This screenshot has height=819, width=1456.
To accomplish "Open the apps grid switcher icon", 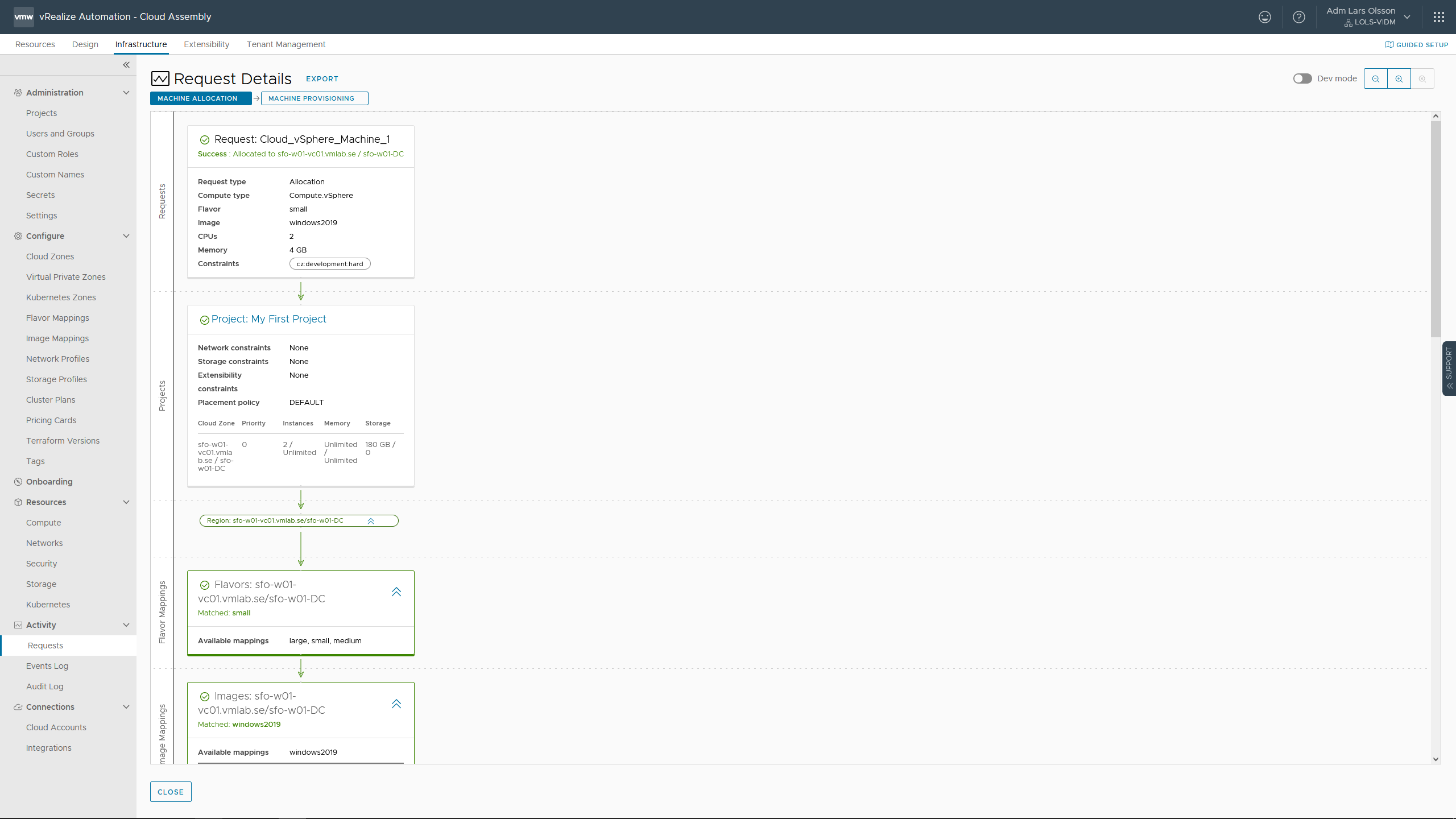I will tap(1439, 17).
